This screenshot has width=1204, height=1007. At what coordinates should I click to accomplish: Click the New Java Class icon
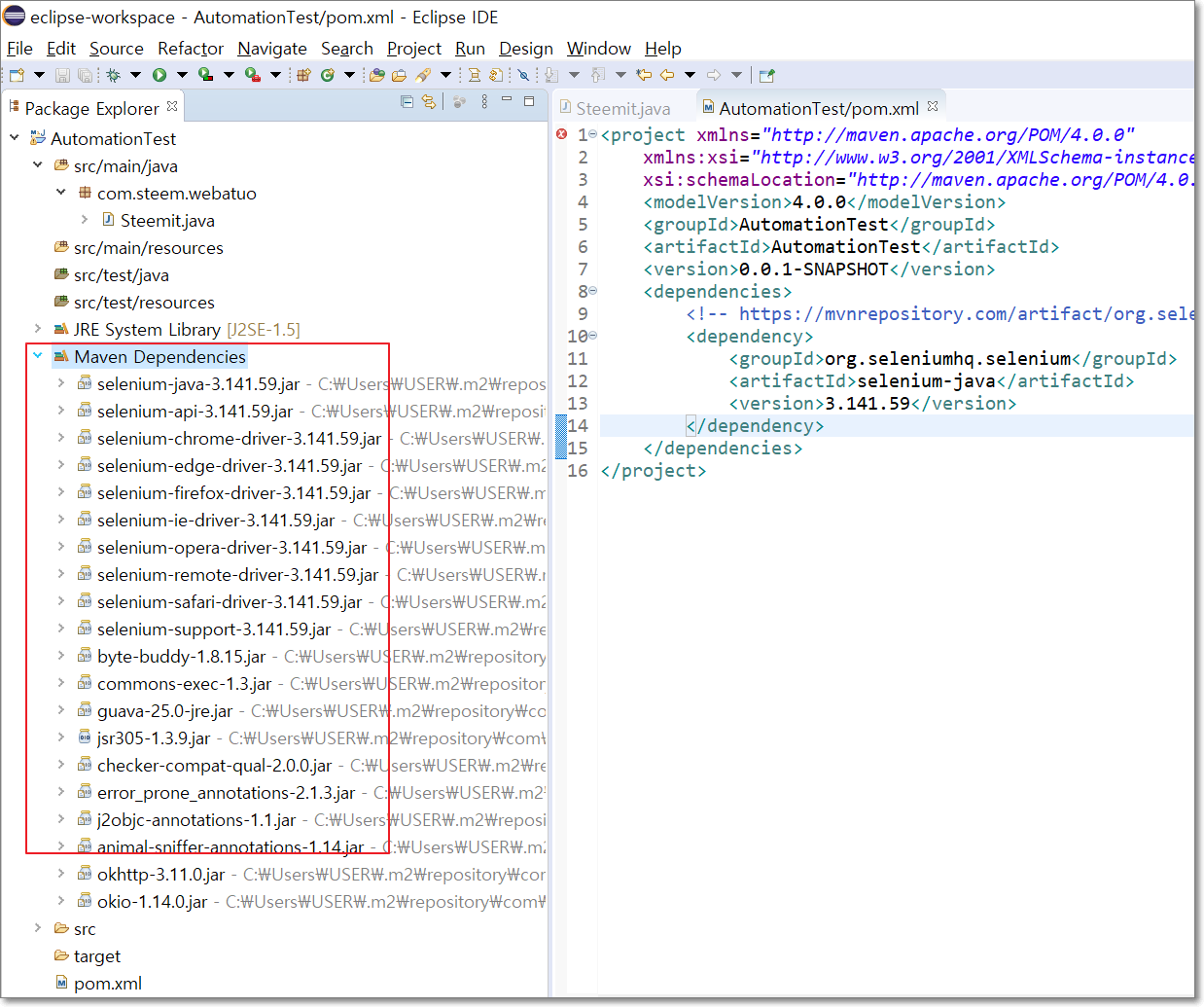pos(328,75)
